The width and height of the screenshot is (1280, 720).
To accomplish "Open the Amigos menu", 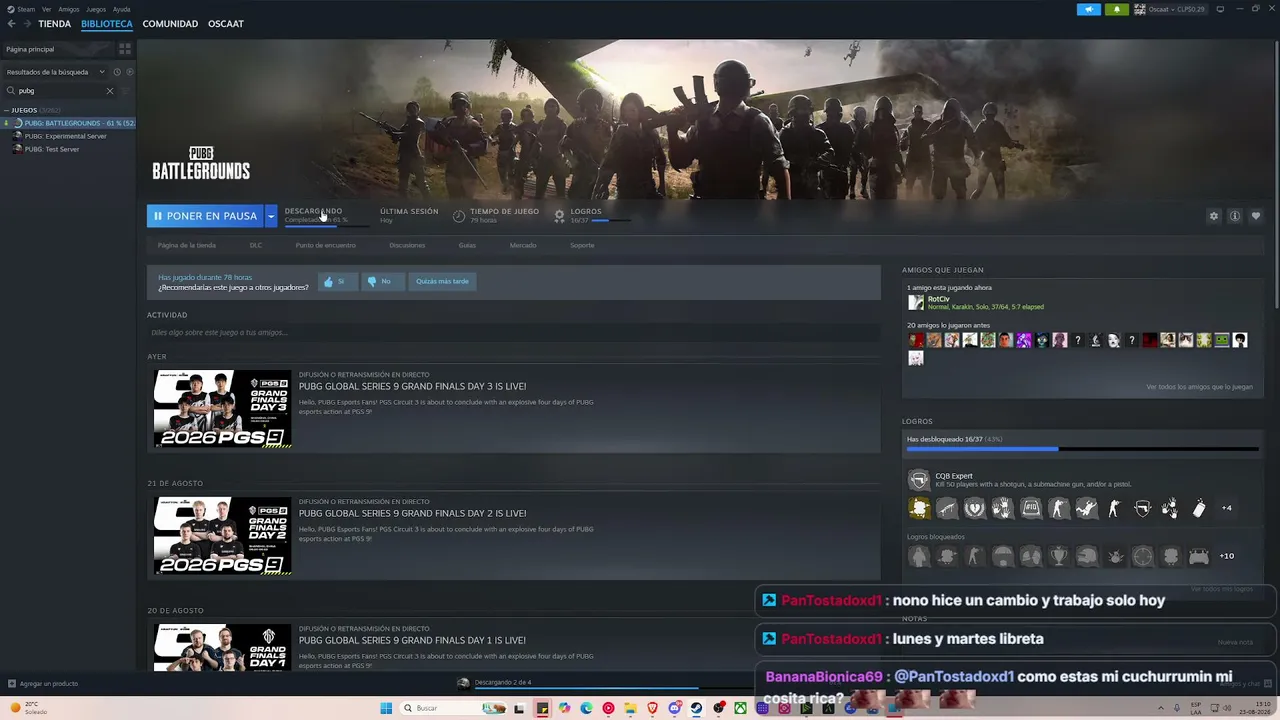I will pyautogui.click(x=69, y=9).
